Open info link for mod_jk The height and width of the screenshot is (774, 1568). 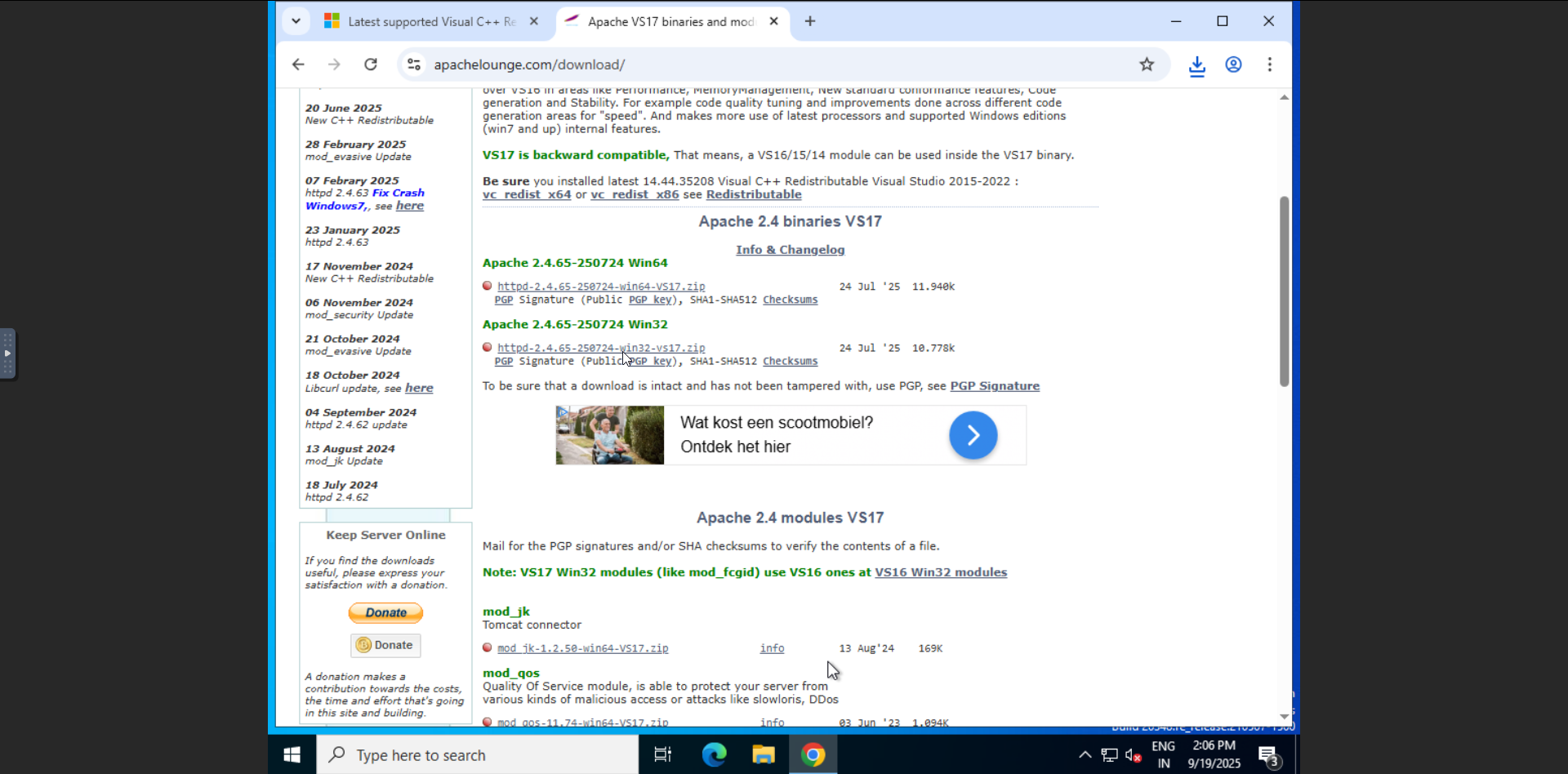[x=772, y=648]
